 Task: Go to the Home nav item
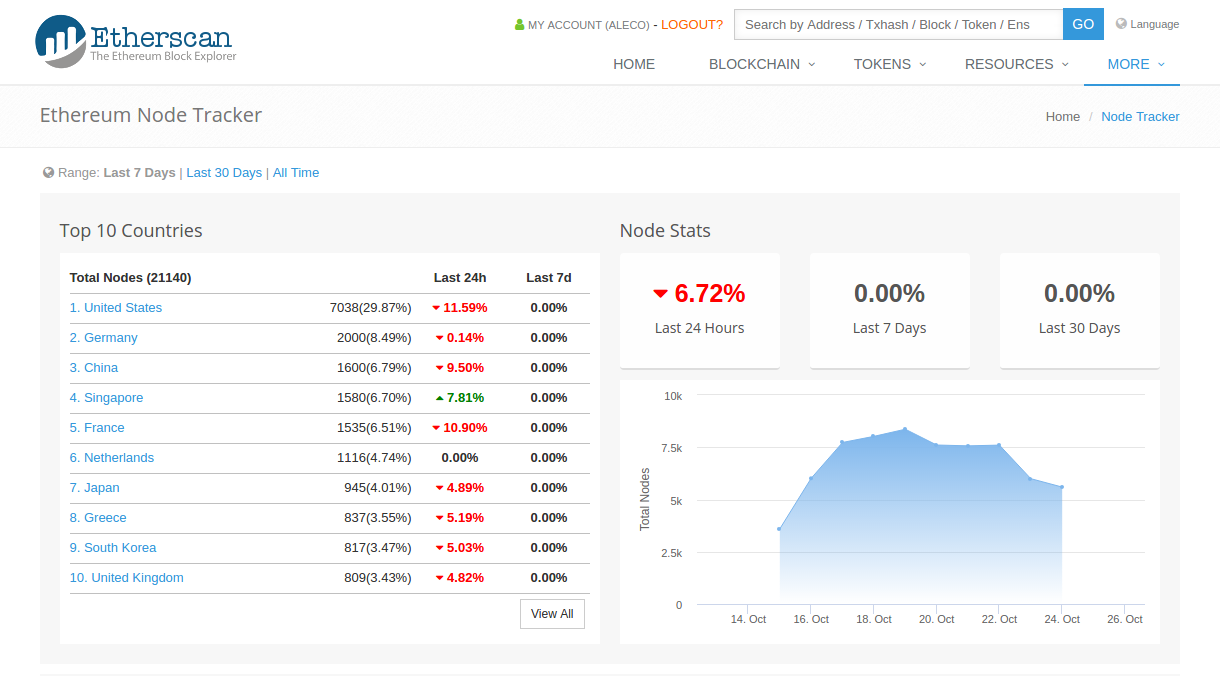pyautogui.click(x=634, y=64)
